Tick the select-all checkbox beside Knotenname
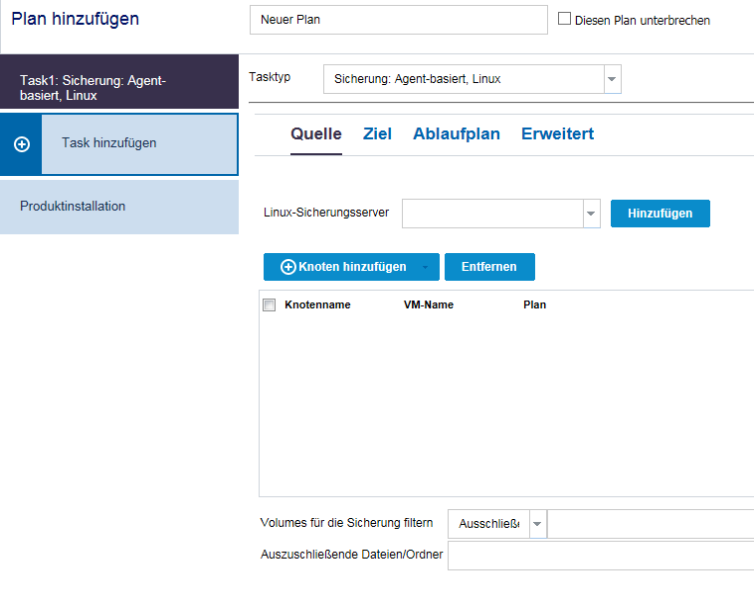 coord(269,305)
